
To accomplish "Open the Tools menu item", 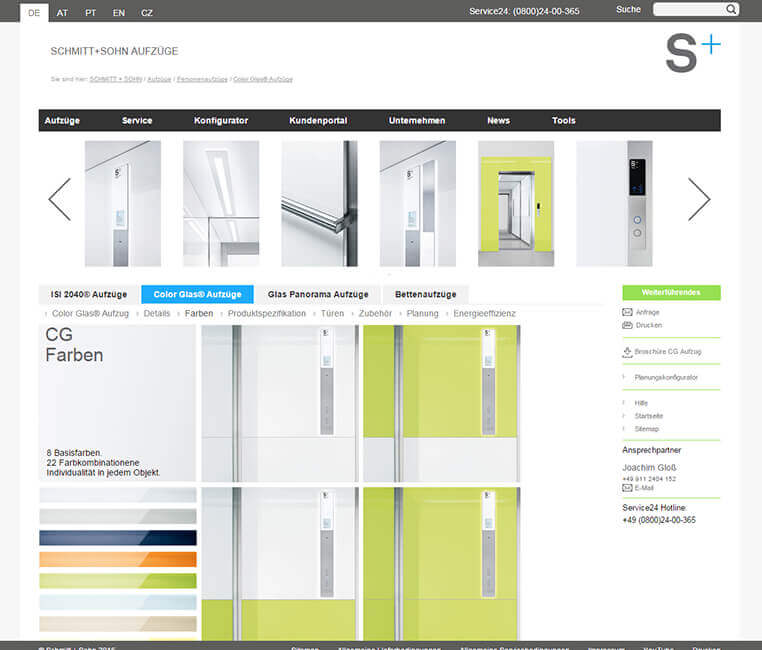I will 564,120.
